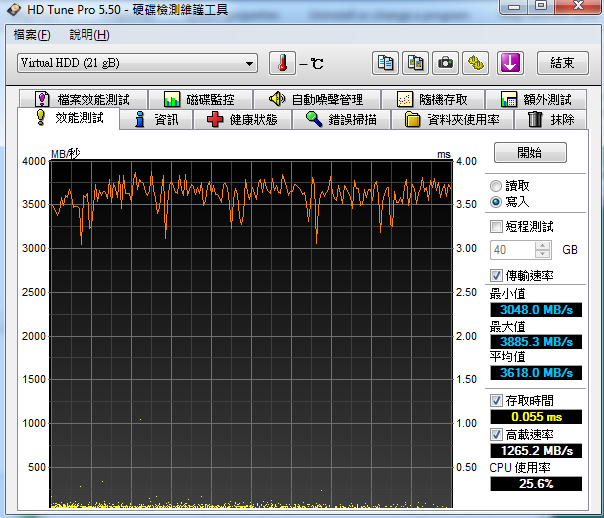Screen dimensions: 604x518
Task: Click the 結束 button
Action: (562, 63)
